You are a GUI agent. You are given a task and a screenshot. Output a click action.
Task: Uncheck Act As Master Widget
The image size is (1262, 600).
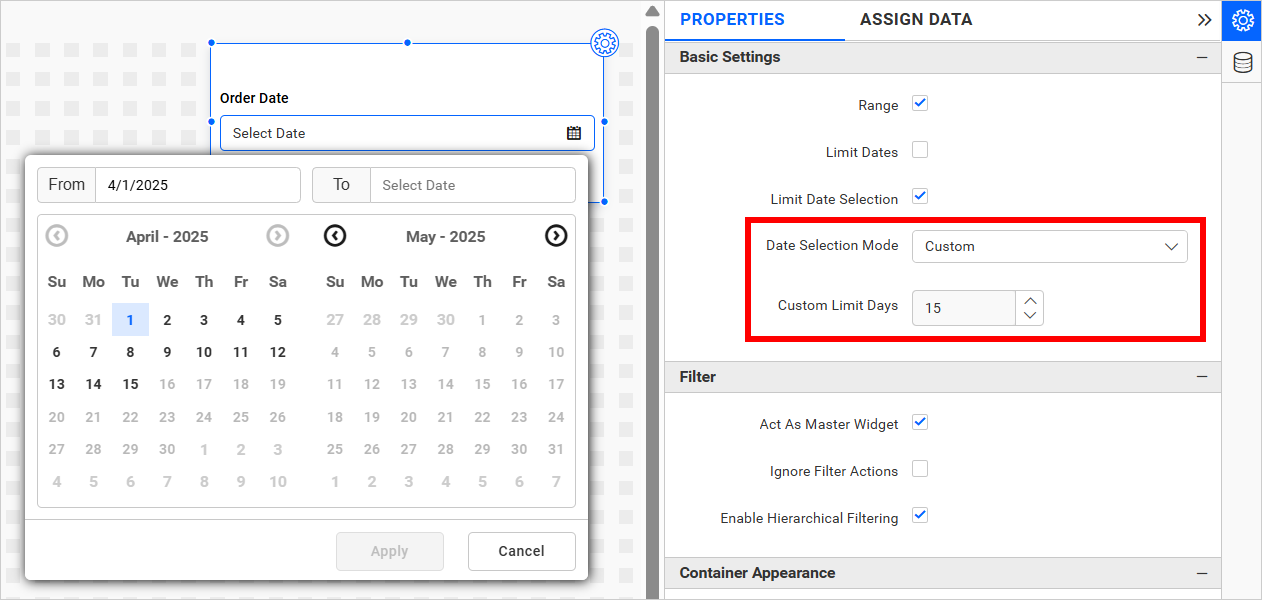click(x=920, y=422)
